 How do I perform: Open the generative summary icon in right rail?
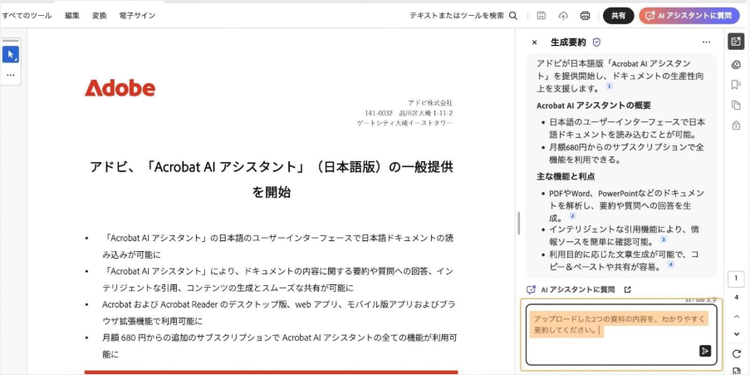pyautogui.click(x=736, y=42)
